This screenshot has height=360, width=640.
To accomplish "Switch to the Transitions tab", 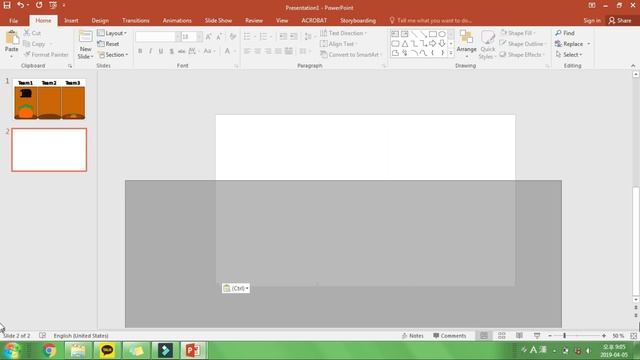I will [x=136, y=20].
